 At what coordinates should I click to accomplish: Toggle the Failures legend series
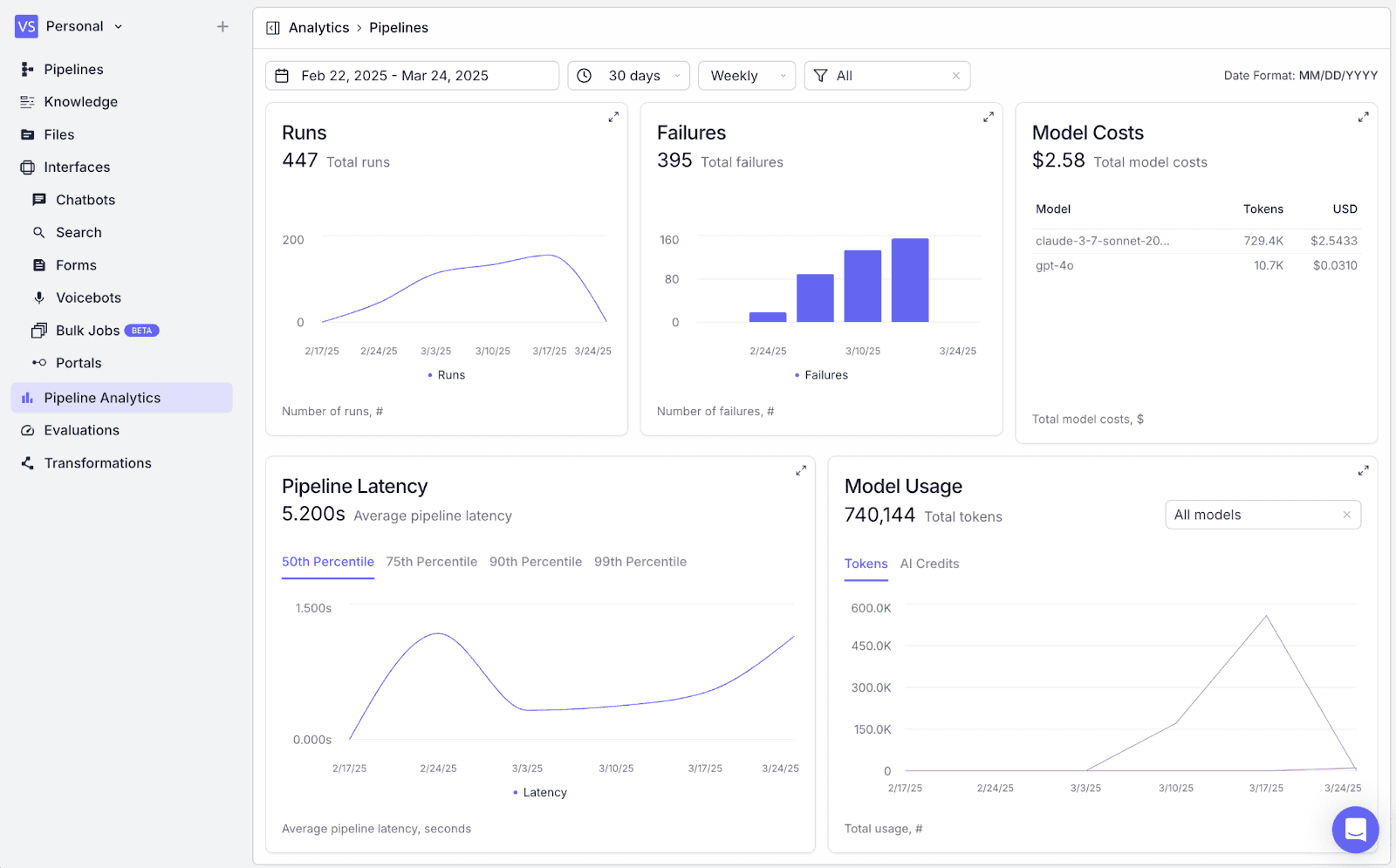coord(821,375)
